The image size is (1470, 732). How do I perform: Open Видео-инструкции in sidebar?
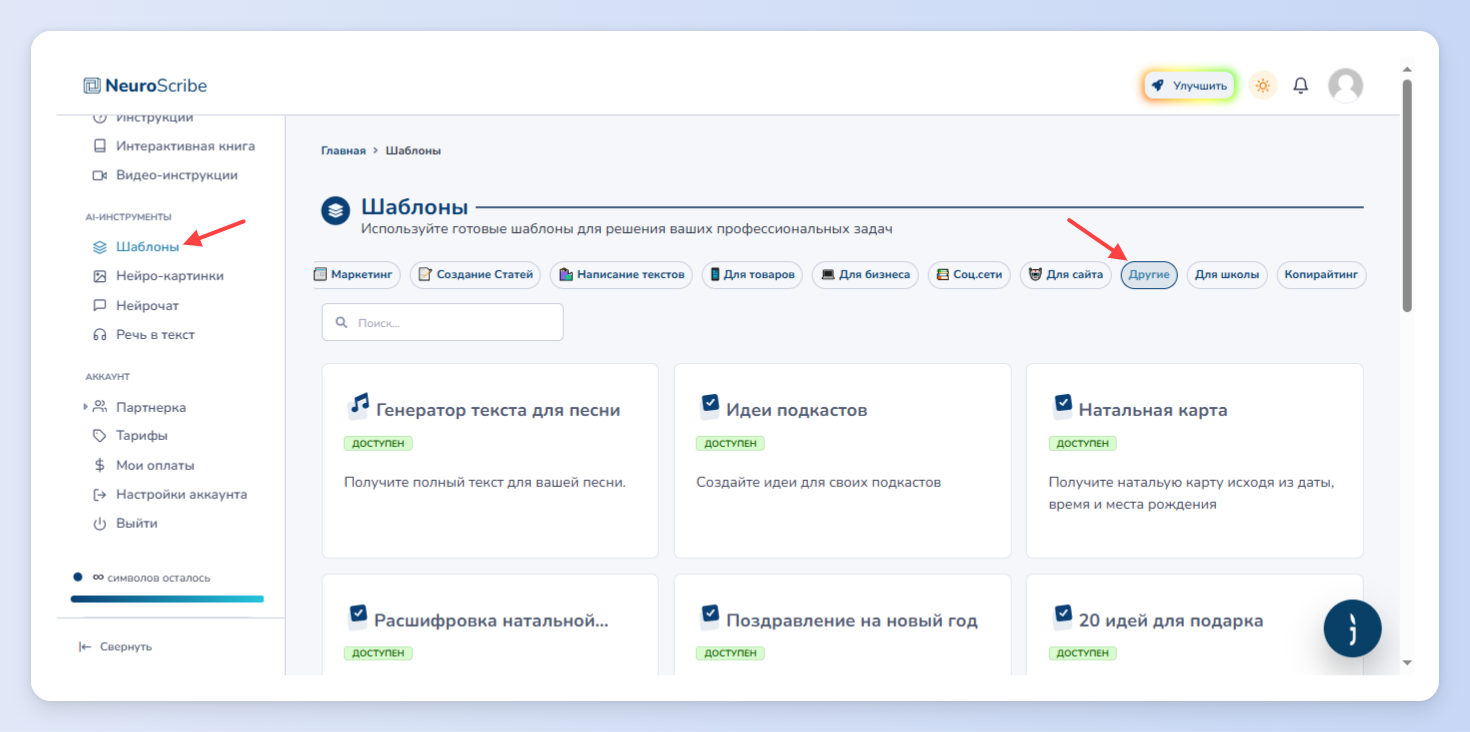pos(165,175)
